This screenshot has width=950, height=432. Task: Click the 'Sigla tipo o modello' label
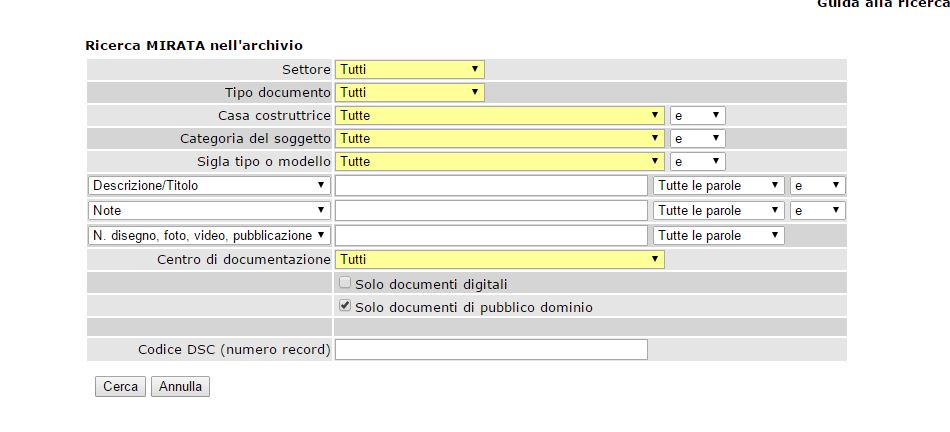point(264,162)
